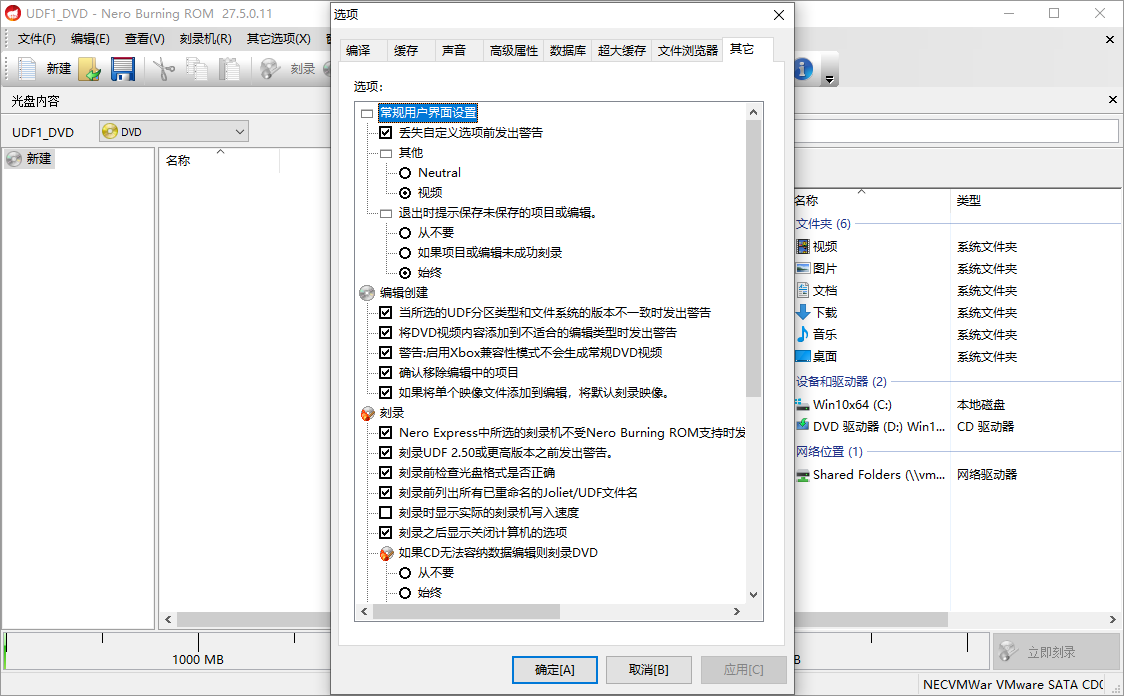This screenshot has width=1124, height=696.
Task: Switch to the 数据库 tab
Action: pos(568,49)
